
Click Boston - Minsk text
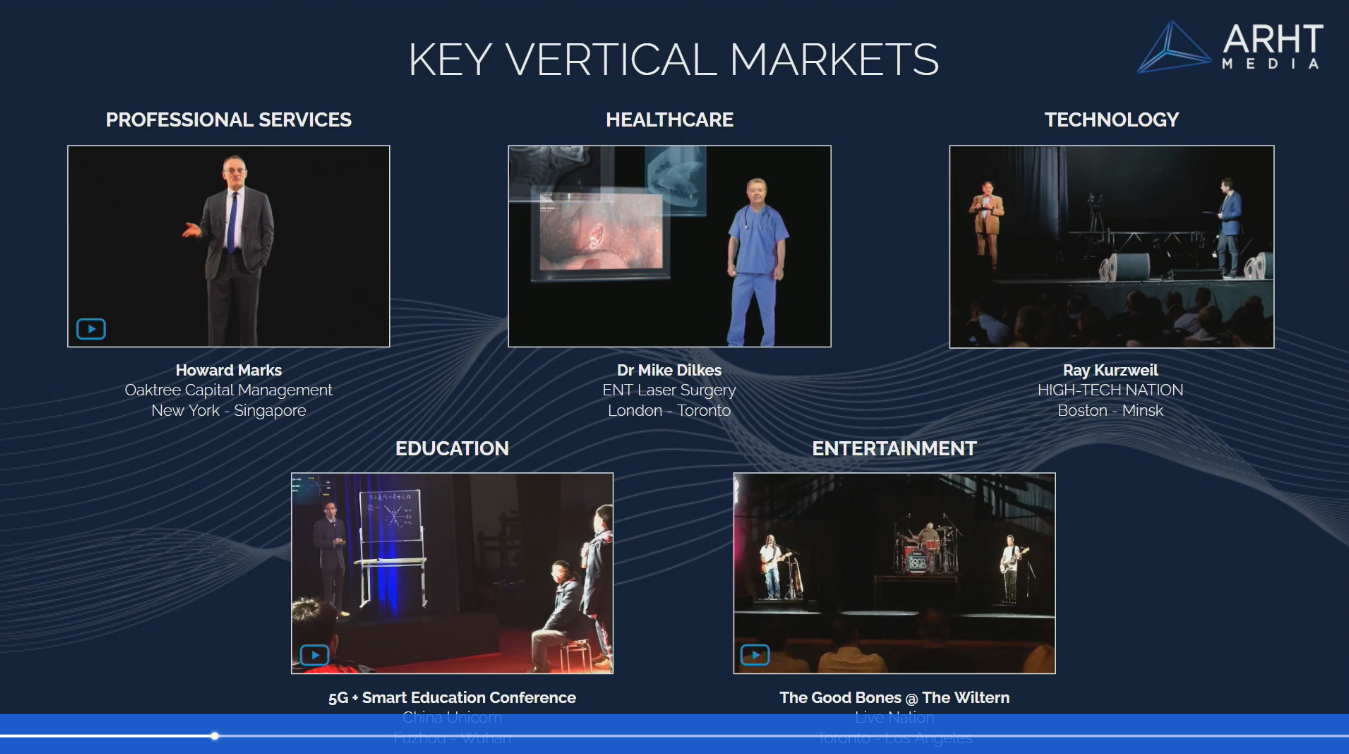tap(1111, 410)
